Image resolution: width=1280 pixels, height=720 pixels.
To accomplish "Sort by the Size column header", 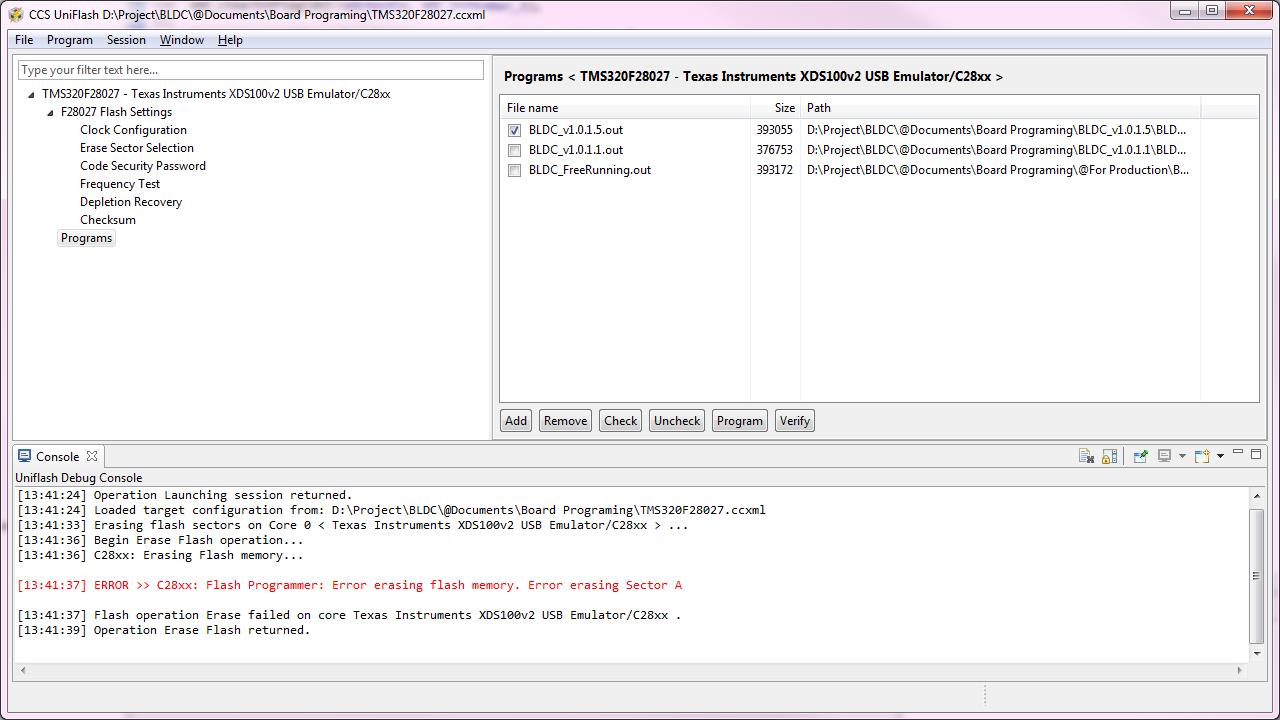I will (776, 108).
